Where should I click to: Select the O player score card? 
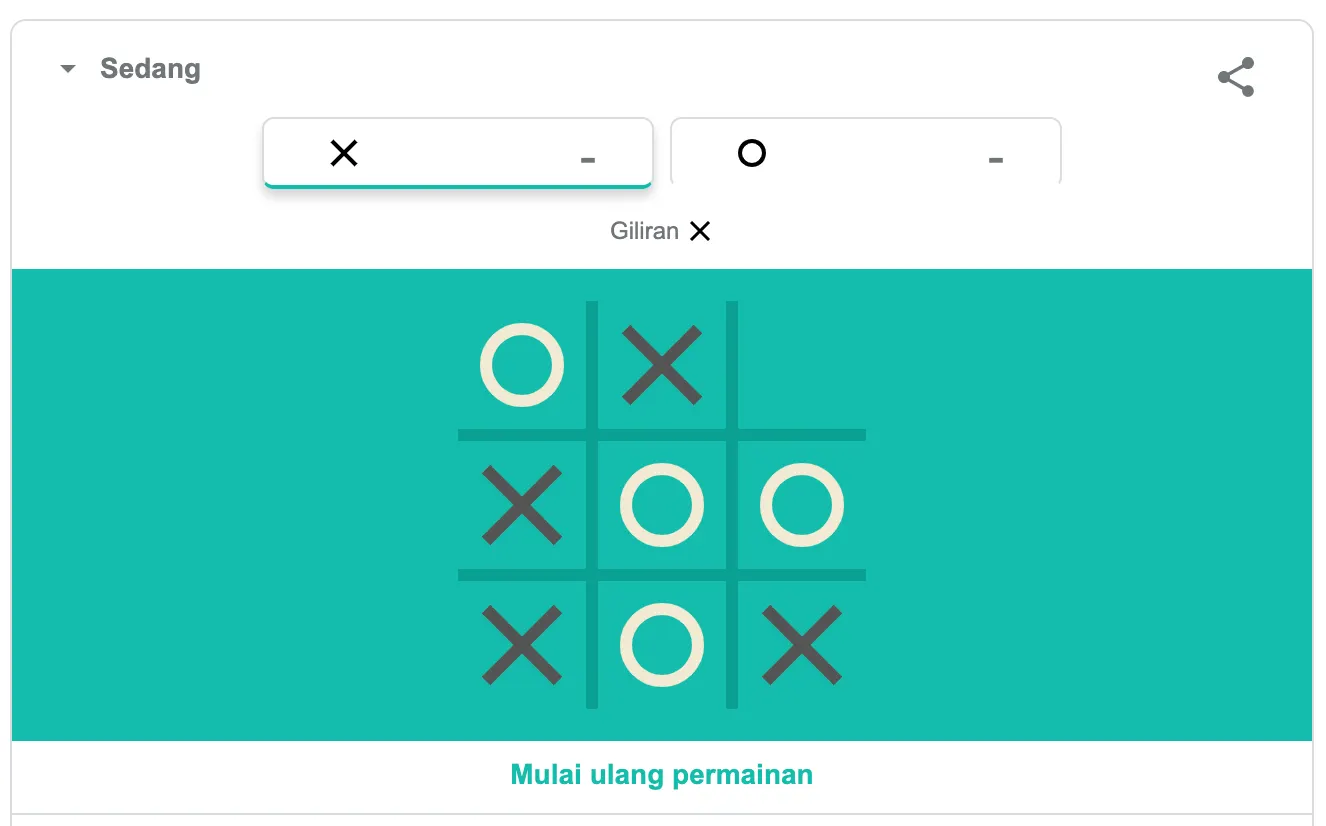click(865, 153)
